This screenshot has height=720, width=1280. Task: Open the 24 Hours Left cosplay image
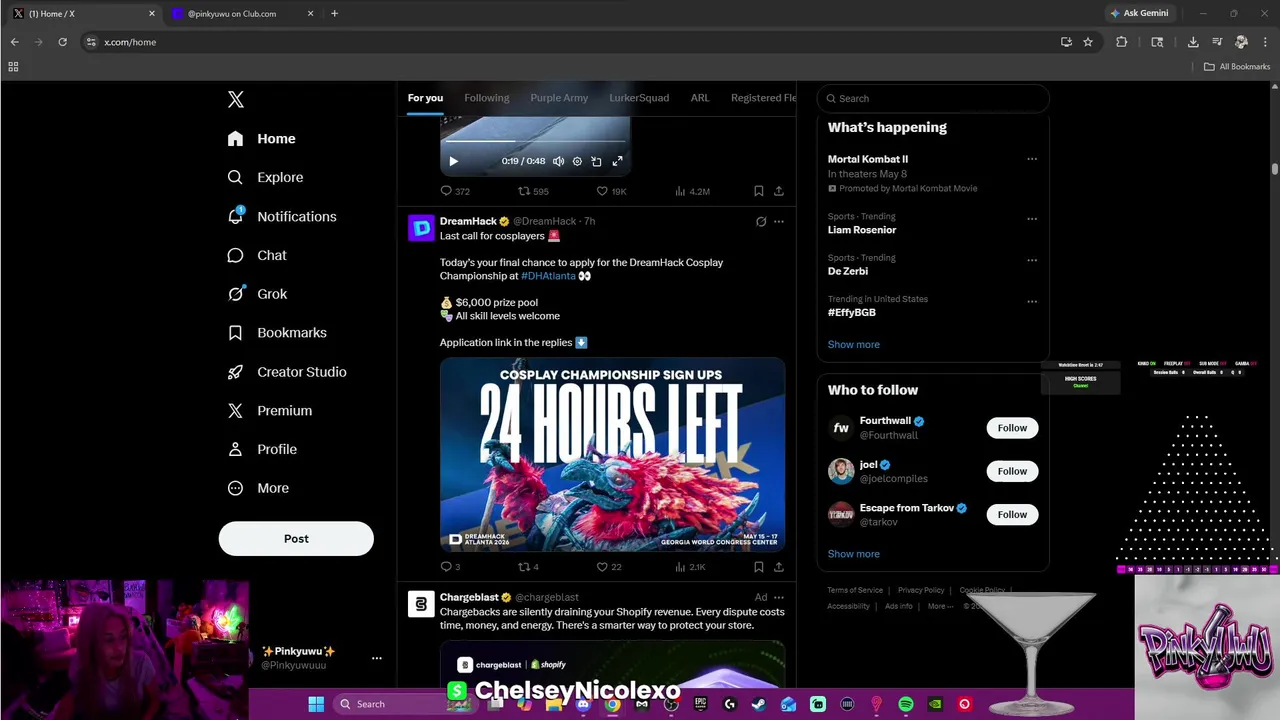pos(612,454)
